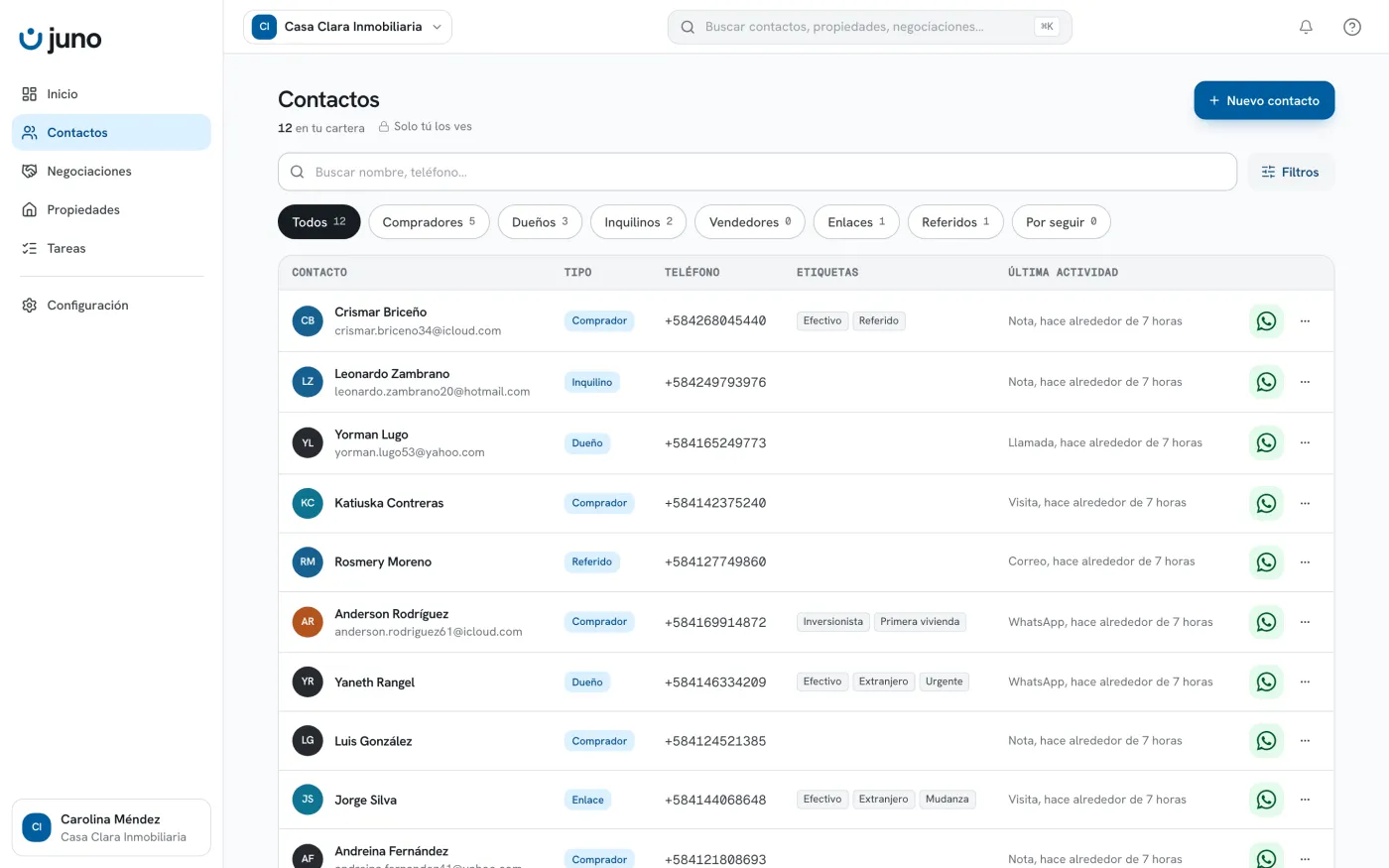Open WhatsApp chat for Anderson Rodríguez
The width and height of the screenshot is (1389, 868).
pyautogui.click(x=1266, y=622)
